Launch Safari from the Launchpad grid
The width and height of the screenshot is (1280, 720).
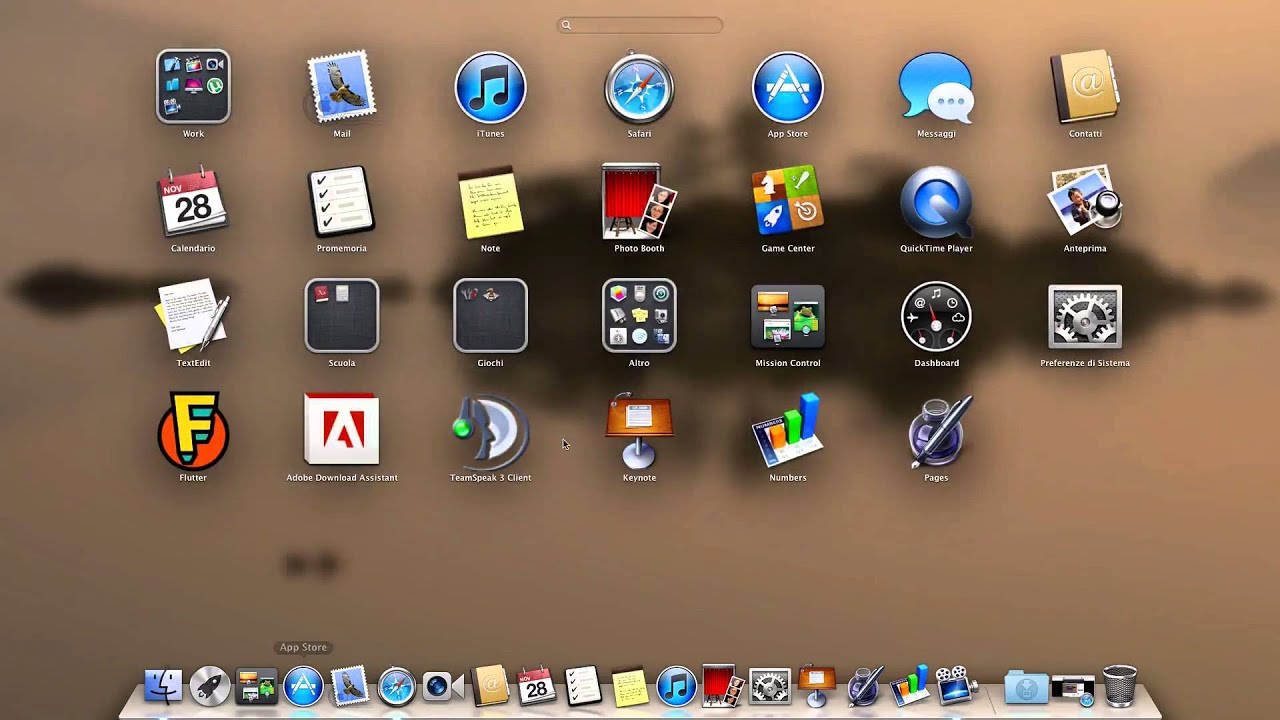click(x=639, y=88)
